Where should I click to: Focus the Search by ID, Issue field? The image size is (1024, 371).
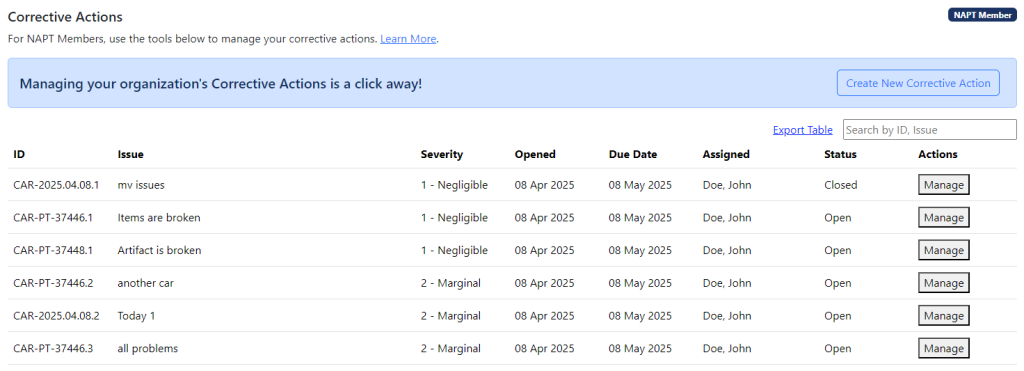tap(930, 129)
